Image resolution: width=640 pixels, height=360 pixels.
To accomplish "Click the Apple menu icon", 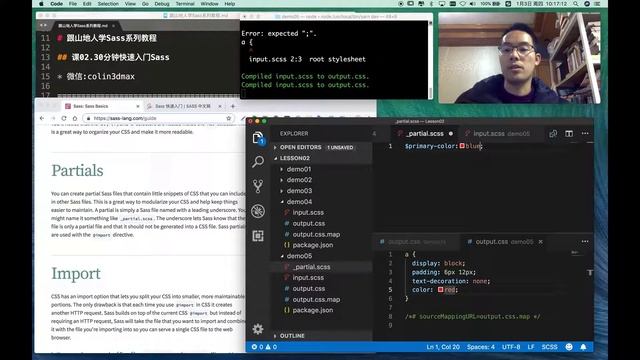I will (x=41, y=4).
